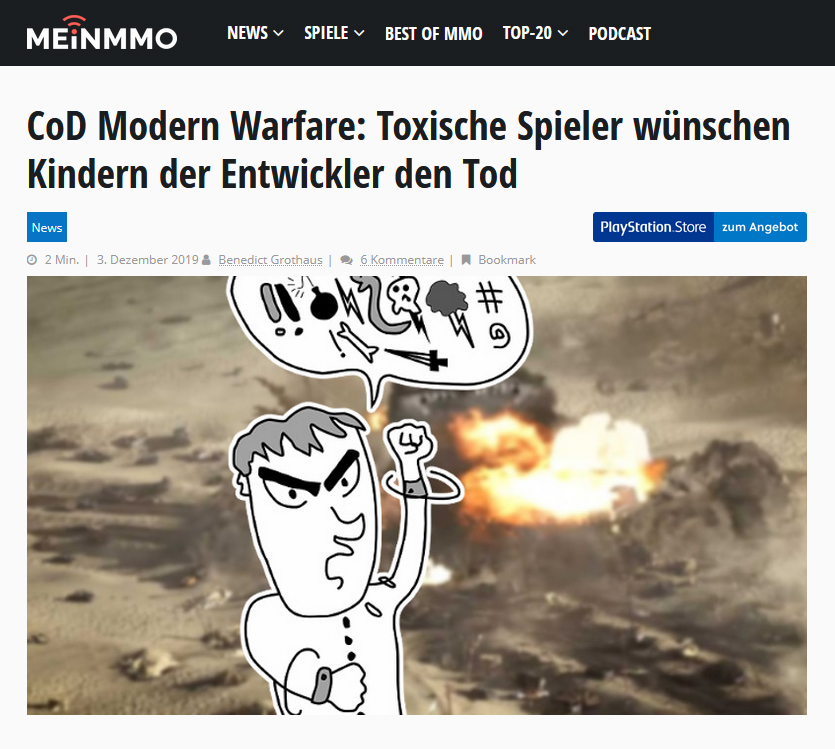The image size is (835, 749).
Task: Click the blue News category tag
Action: click(47, 227)
